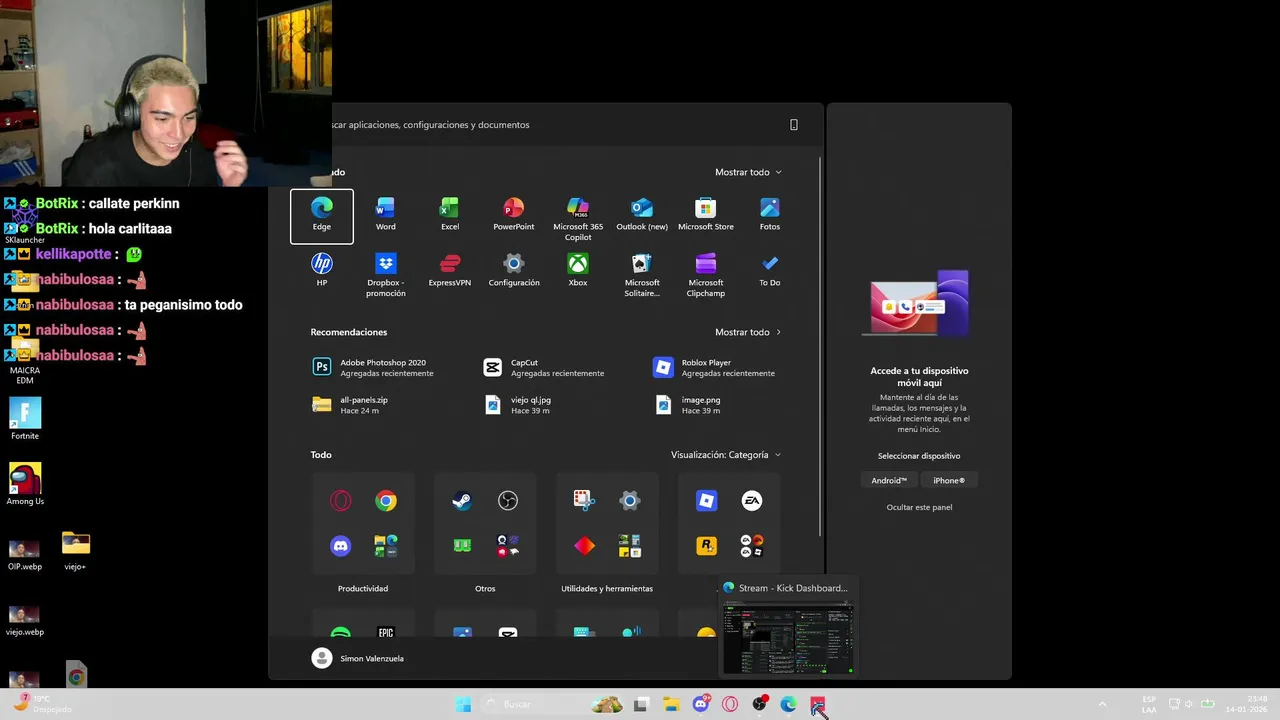Open the grouped apps folder in Otros

508,546
